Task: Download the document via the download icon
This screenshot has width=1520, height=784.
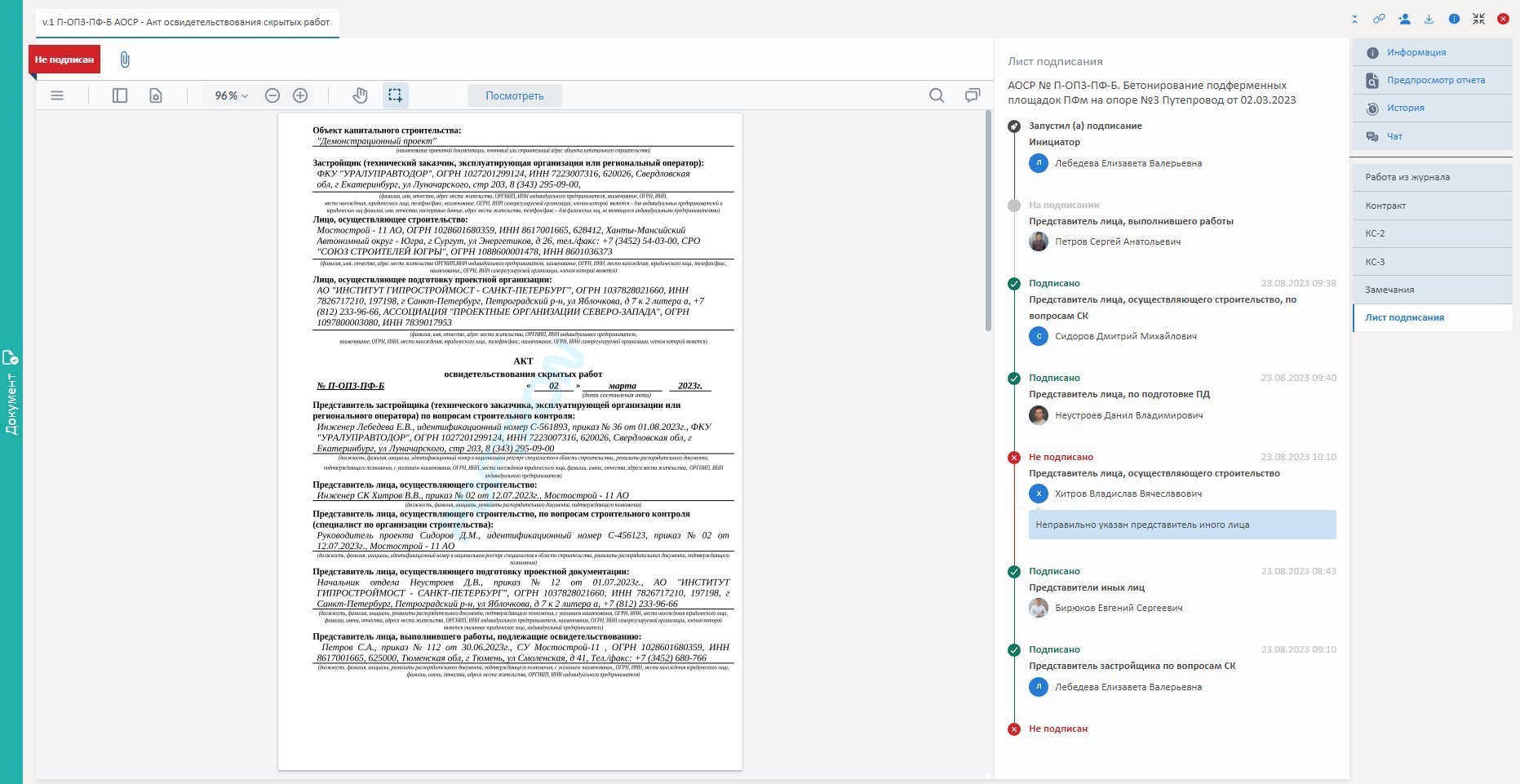Action: point(1429,19)
